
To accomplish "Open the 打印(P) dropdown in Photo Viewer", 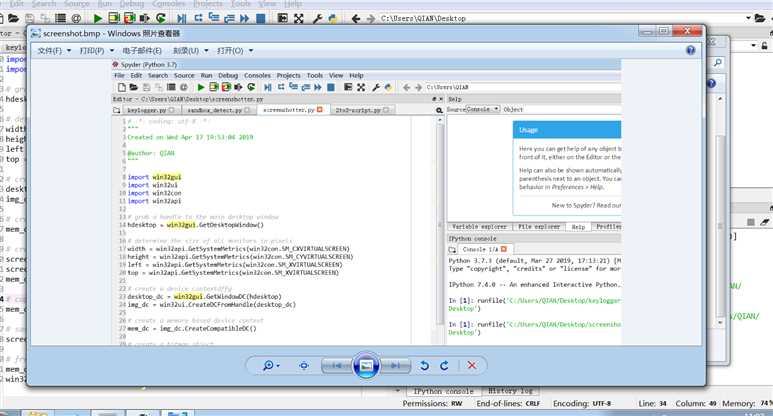I will [97, 51].
